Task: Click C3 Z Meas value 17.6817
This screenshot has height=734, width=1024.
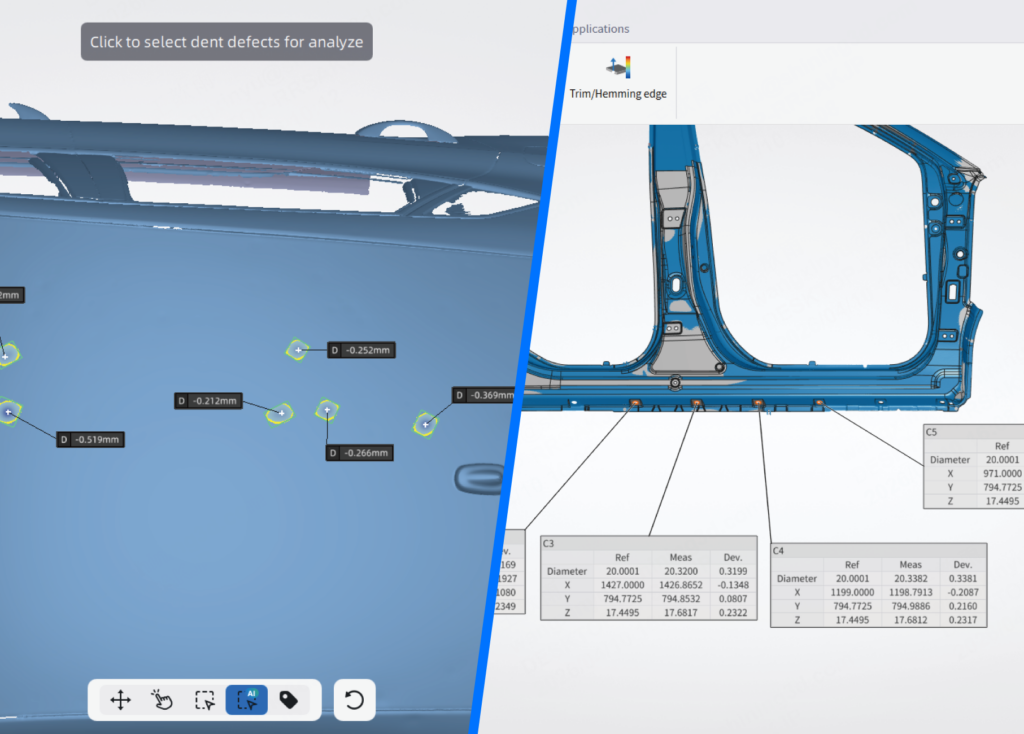Action: (680, 613)
